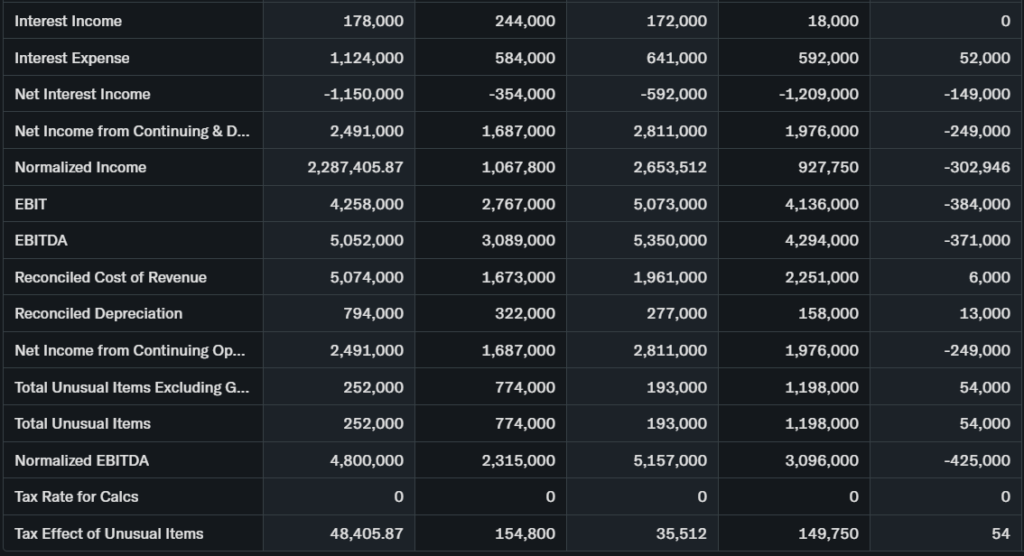Select the 48,405.87 tax effect cell
Screen dimensions: 1024x556
tap(366, 533)
